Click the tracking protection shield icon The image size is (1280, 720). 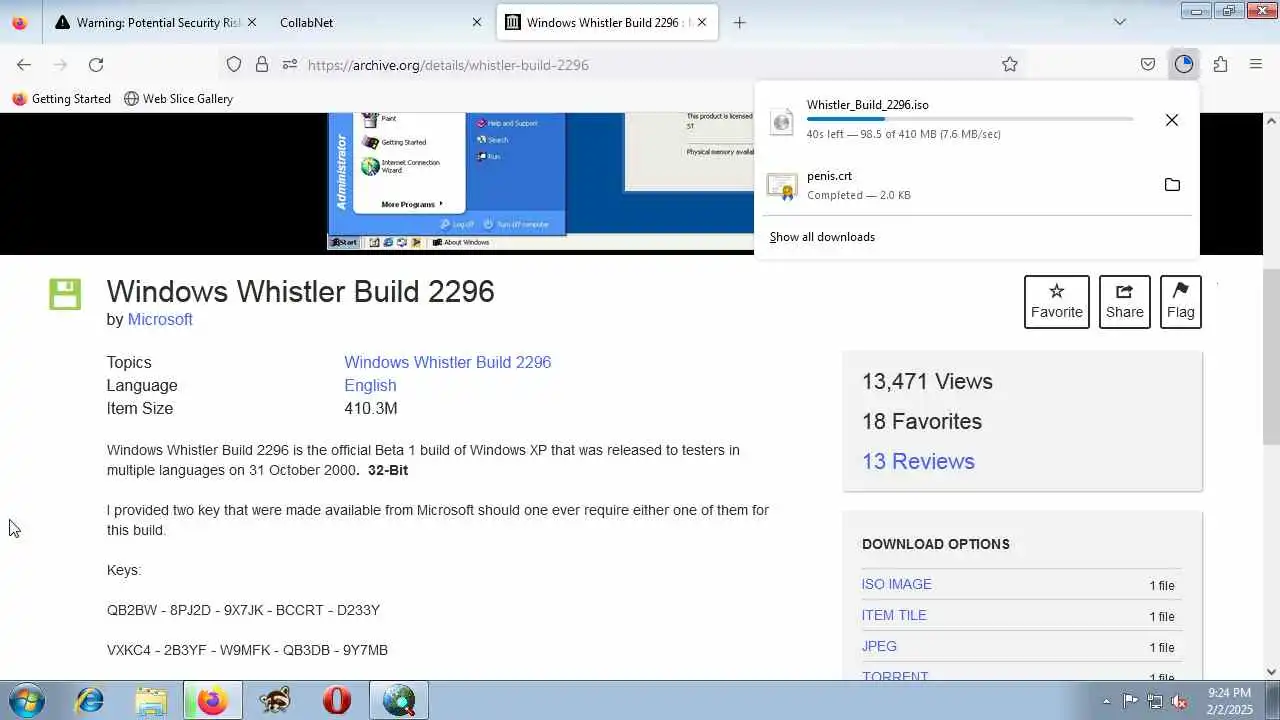(234, 64)
